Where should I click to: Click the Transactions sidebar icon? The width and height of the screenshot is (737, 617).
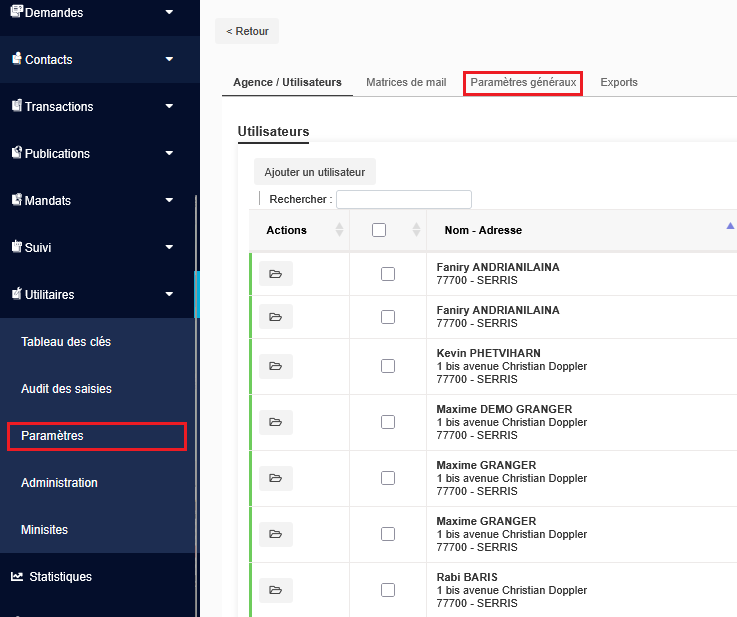pyautogui.click(x=16, y=106)
